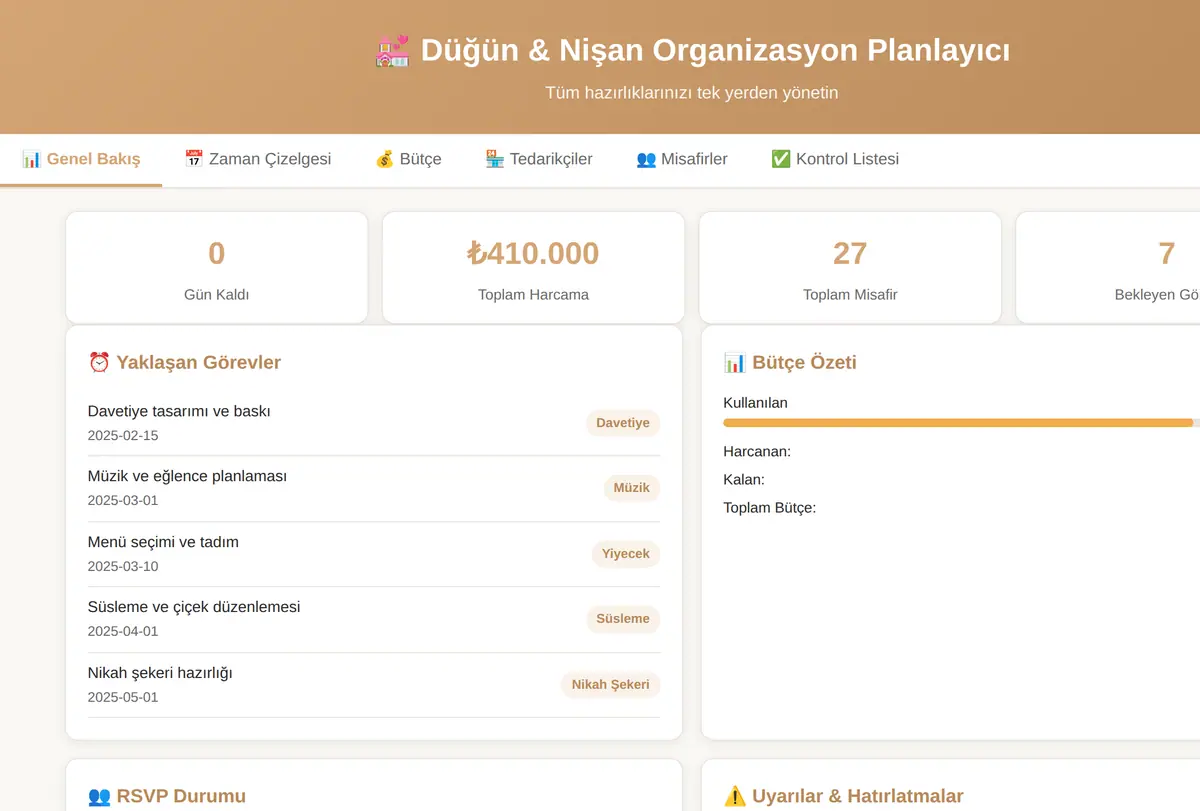Open the Kontrol Listesi tab
Image resolution: width=1200 pixels, height=811 pixels.
pos(835,159)
